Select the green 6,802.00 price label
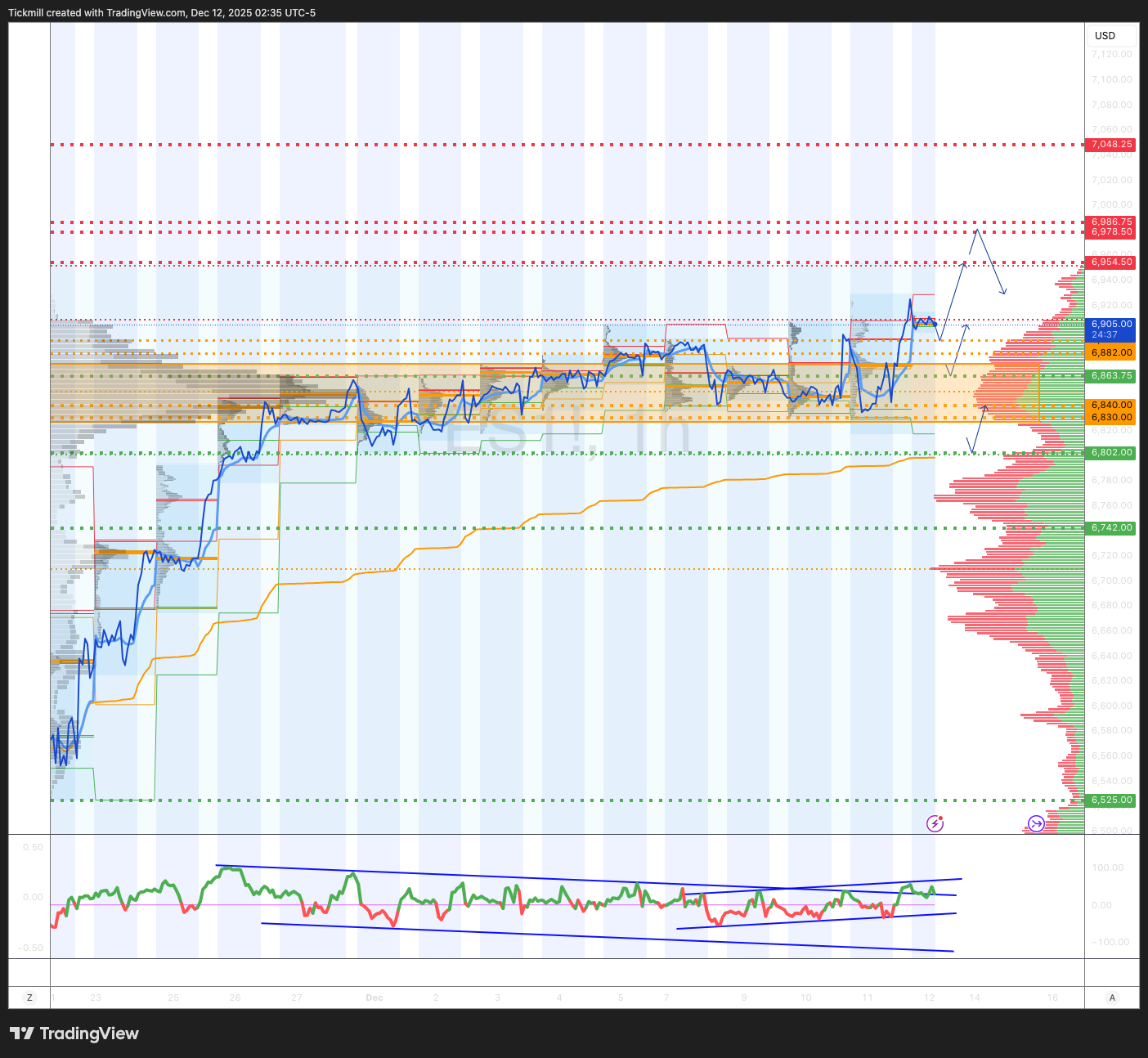1148x1058 pixels. click(1111, 453)
